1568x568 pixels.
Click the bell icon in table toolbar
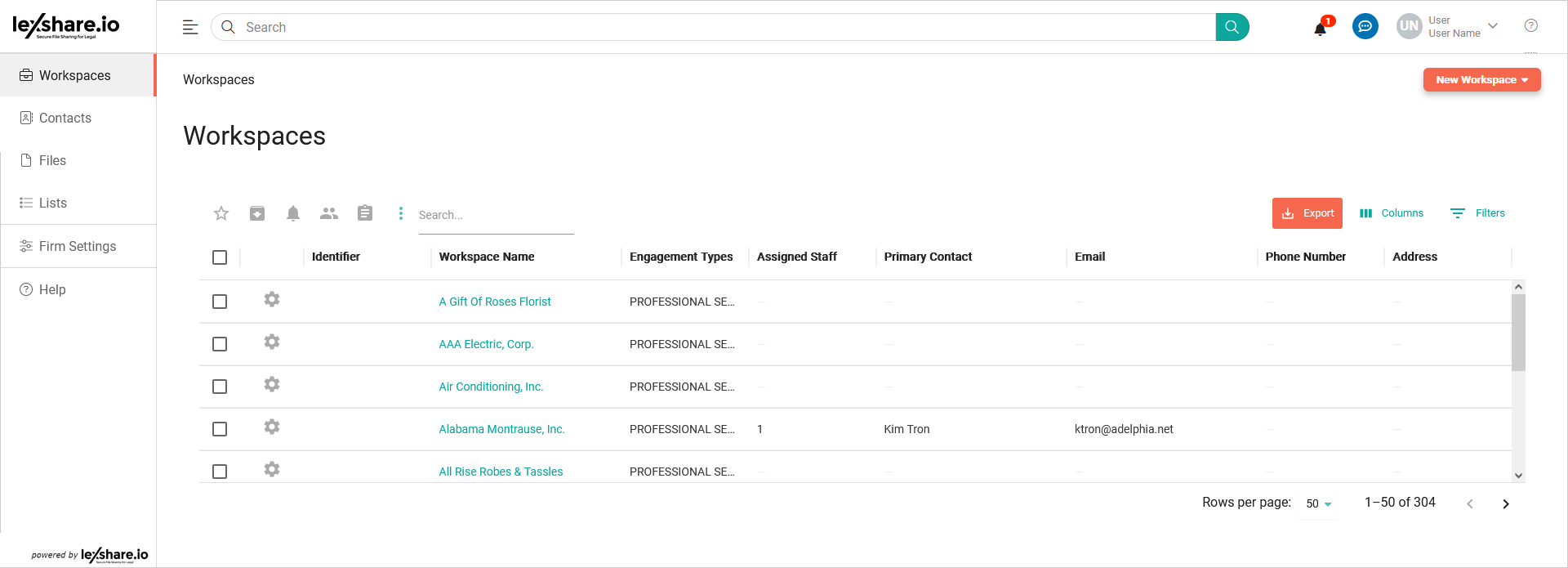293,213
